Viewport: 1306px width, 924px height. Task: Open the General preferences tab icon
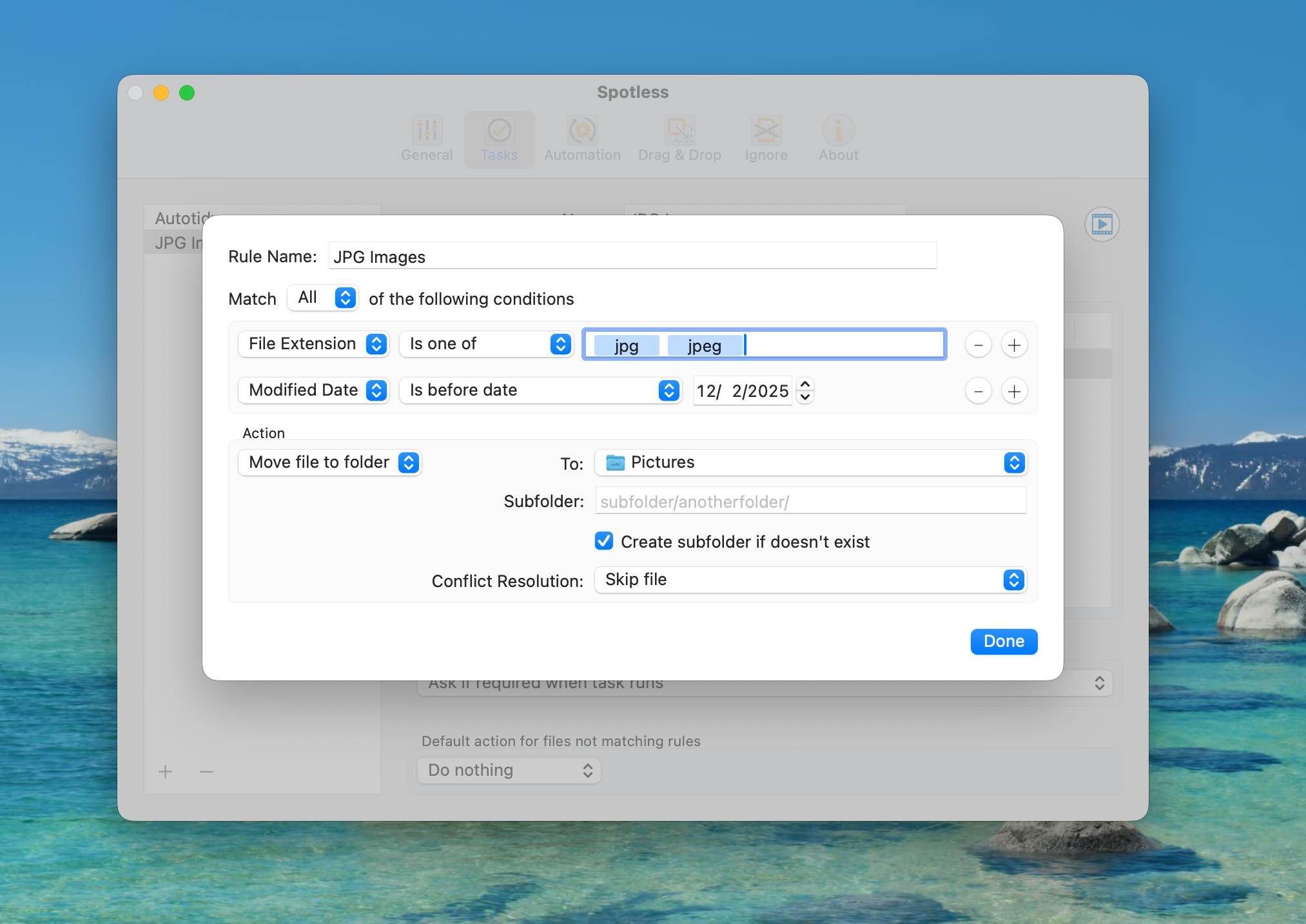point(427,131)
